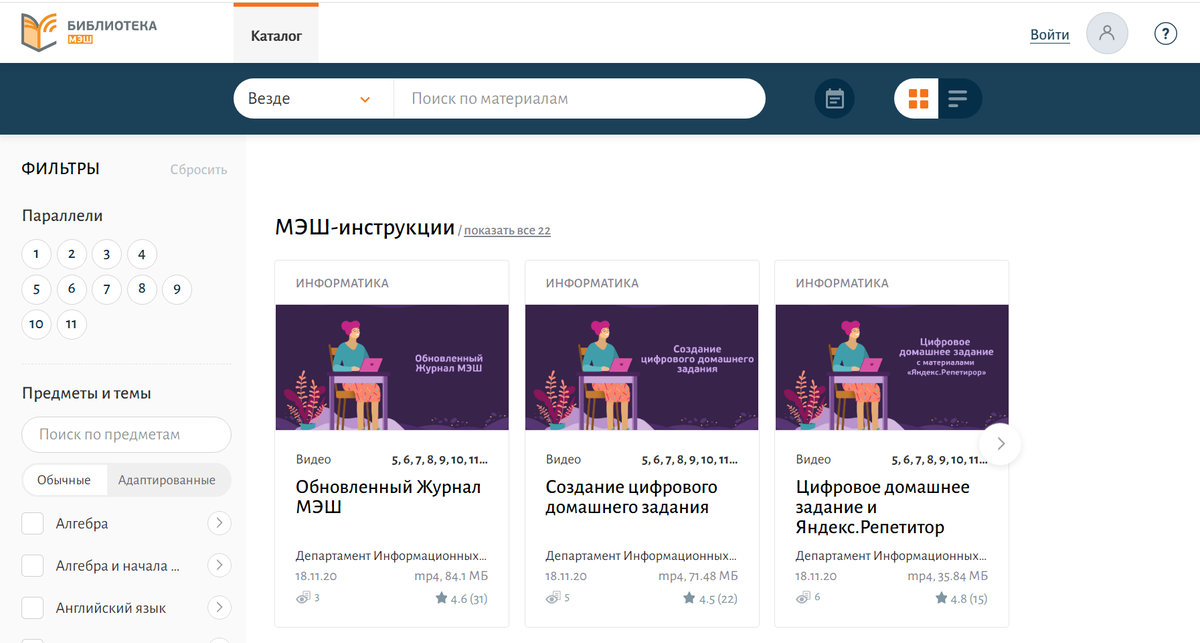Open the calendar icon in search bar
Screen dimensions: 1200x643
click(x=835, y=99)
